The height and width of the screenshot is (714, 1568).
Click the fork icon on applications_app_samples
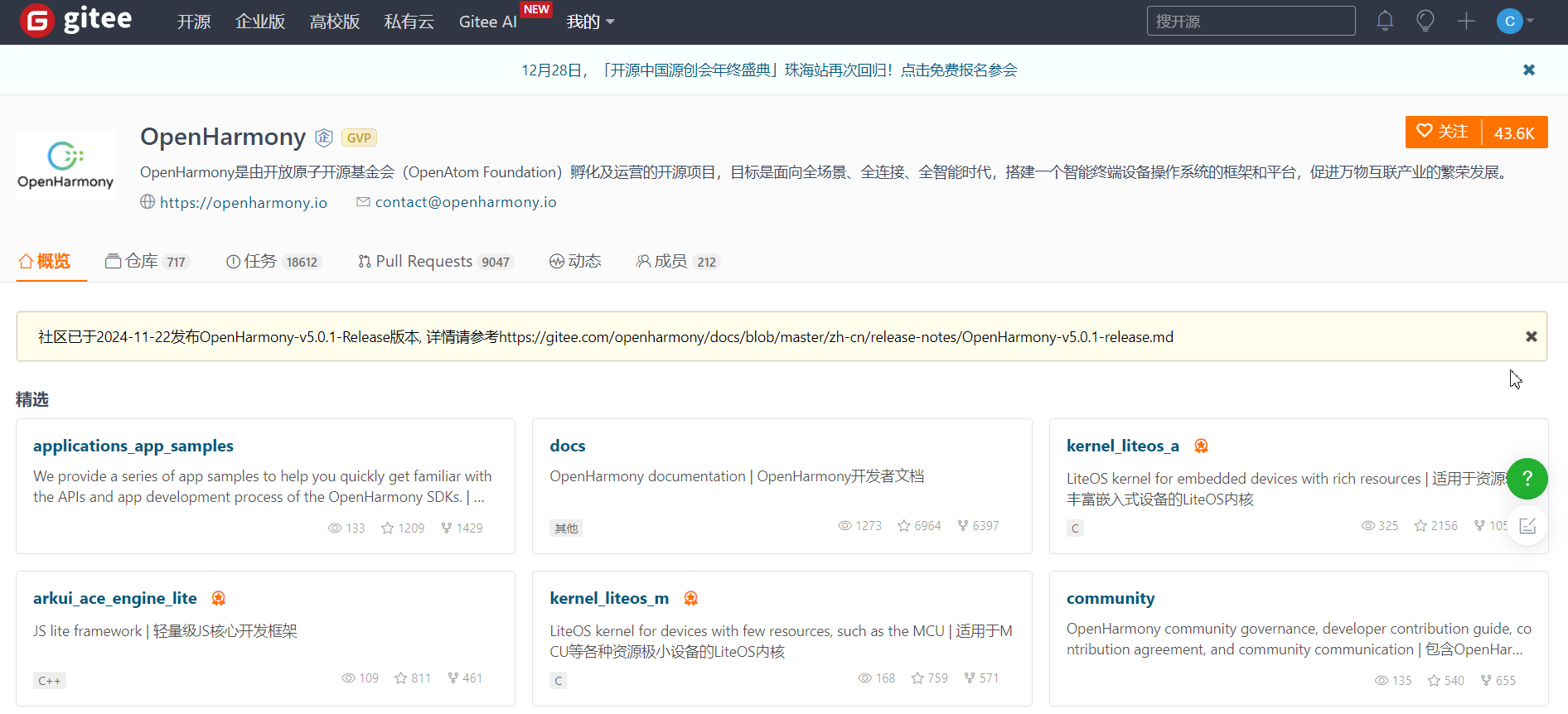click(447, 528)
